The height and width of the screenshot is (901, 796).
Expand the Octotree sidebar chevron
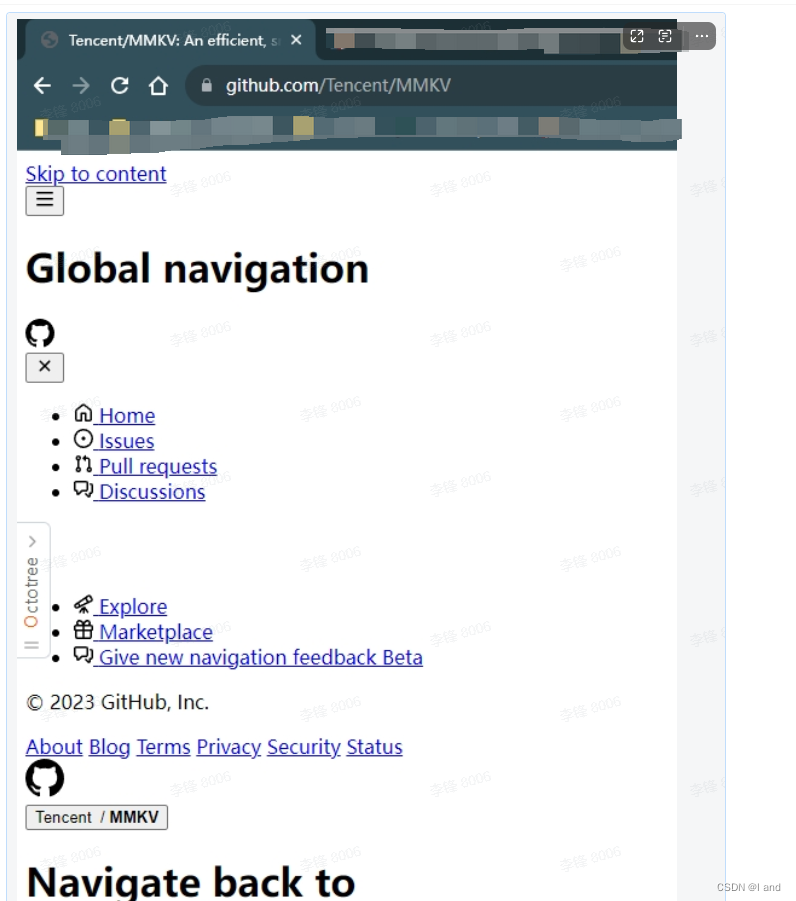click(x=32, y=541)
